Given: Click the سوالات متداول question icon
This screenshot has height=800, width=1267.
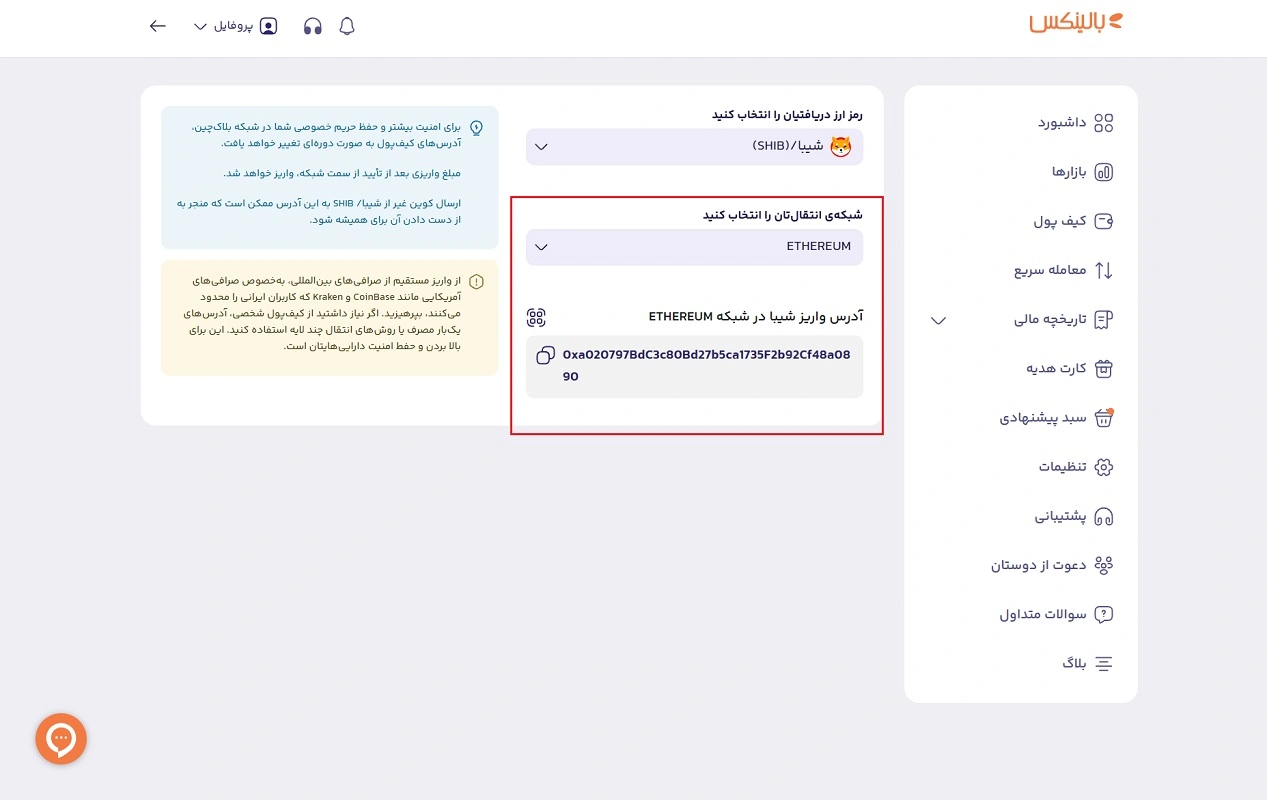Looking at the screenshot, I should pos(1103,614).
